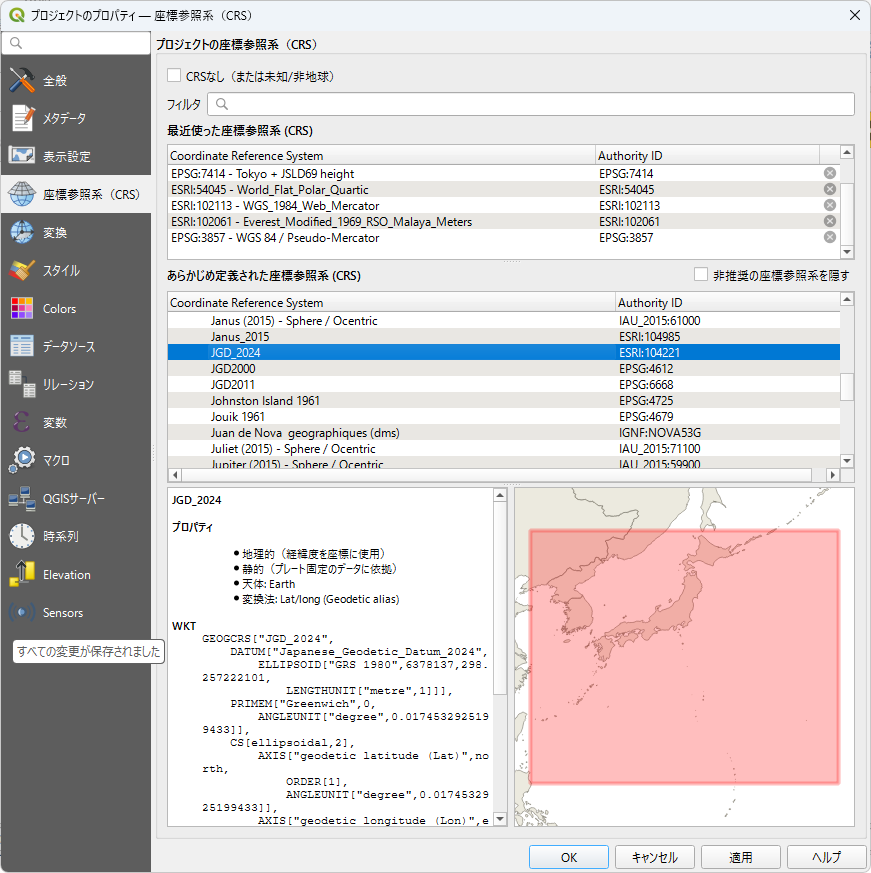Open the マクロ gear icon

click(x=22, y=460)
